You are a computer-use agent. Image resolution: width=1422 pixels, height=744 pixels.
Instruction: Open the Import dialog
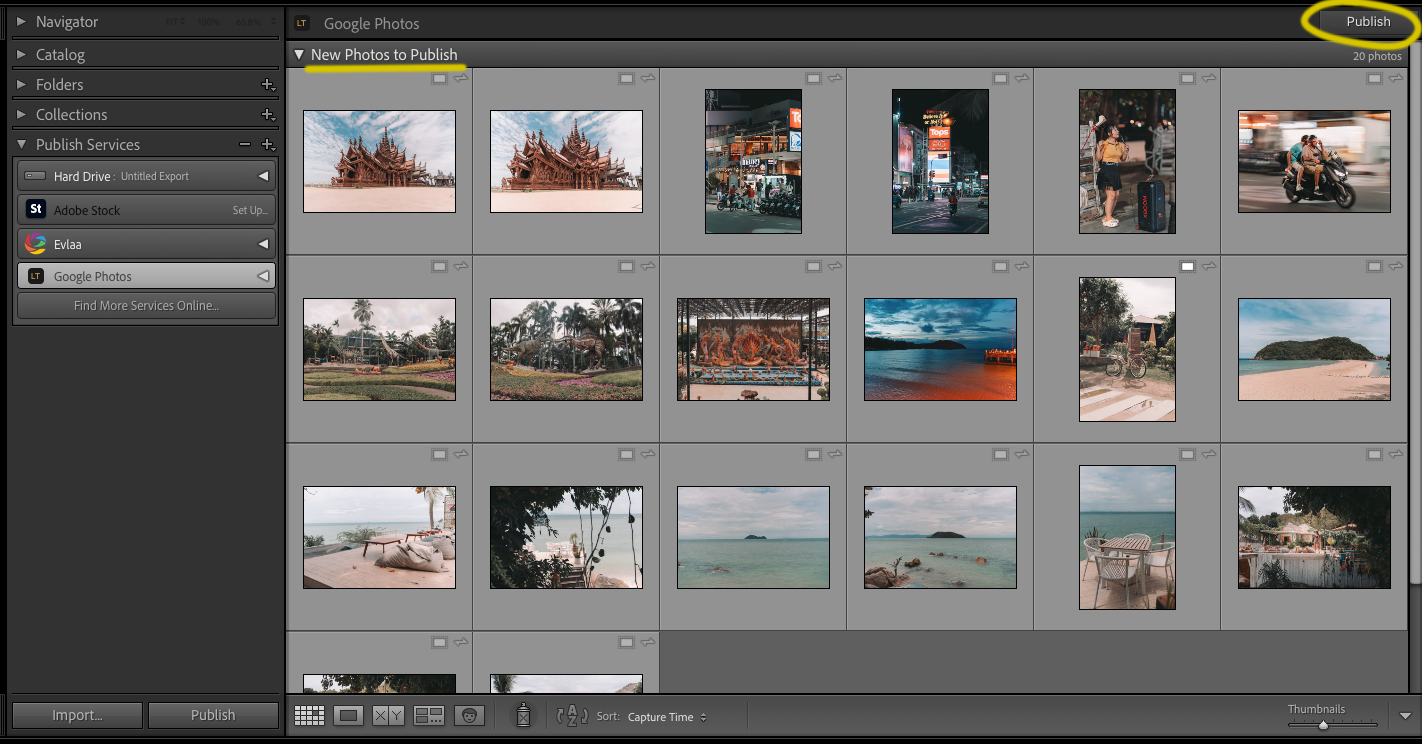pyautogui.click(x=77, y=715)
